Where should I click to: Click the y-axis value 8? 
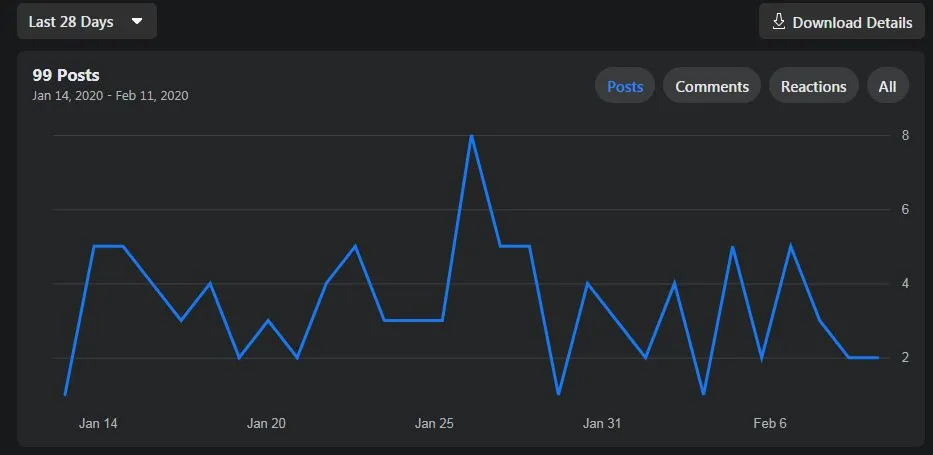click(x=905, y=136)
